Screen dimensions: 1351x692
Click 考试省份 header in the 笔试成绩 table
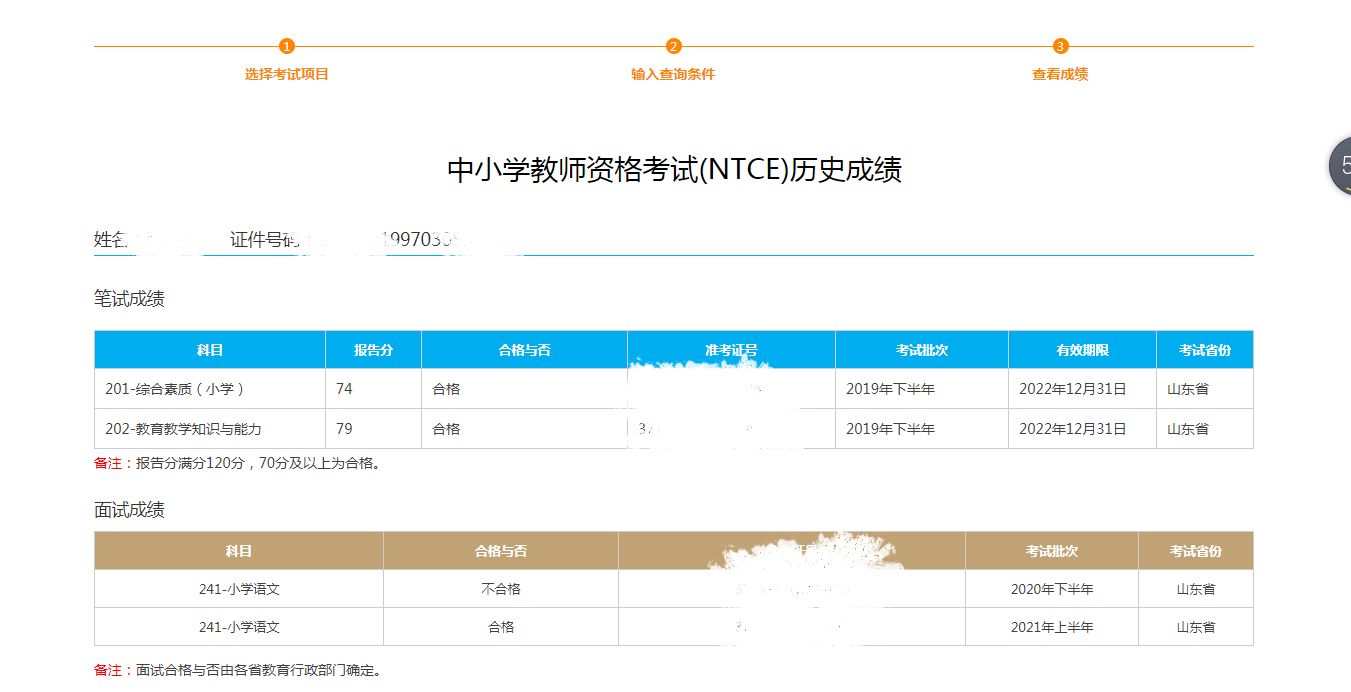1205,350
